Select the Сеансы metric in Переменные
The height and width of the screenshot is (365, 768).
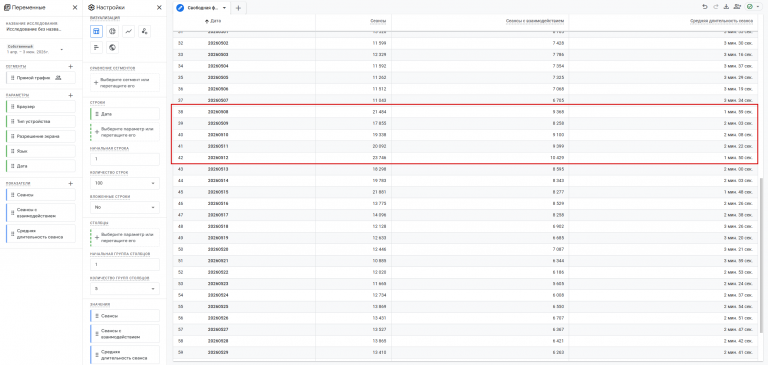click(x=41, y=195)
